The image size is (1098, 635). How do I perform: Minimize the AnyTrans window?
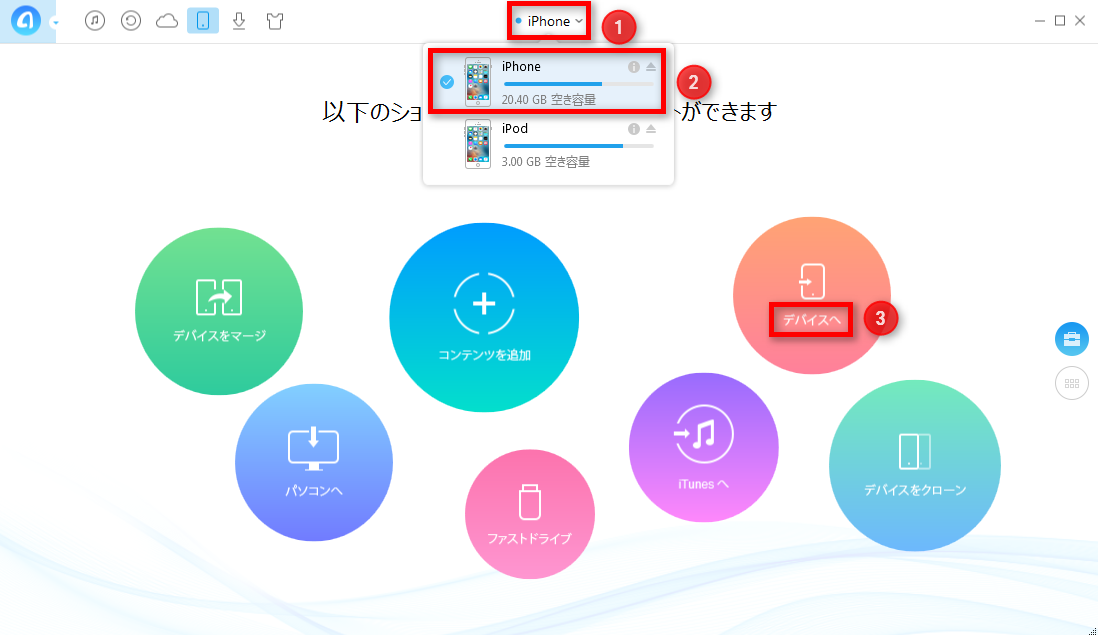1040,21
